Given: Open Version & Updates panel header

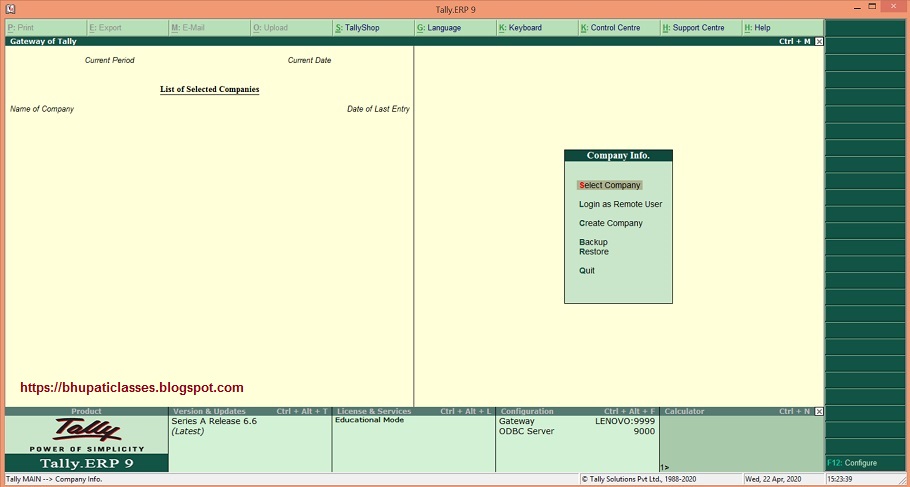Looking at the screenshot, I should 250,411.
